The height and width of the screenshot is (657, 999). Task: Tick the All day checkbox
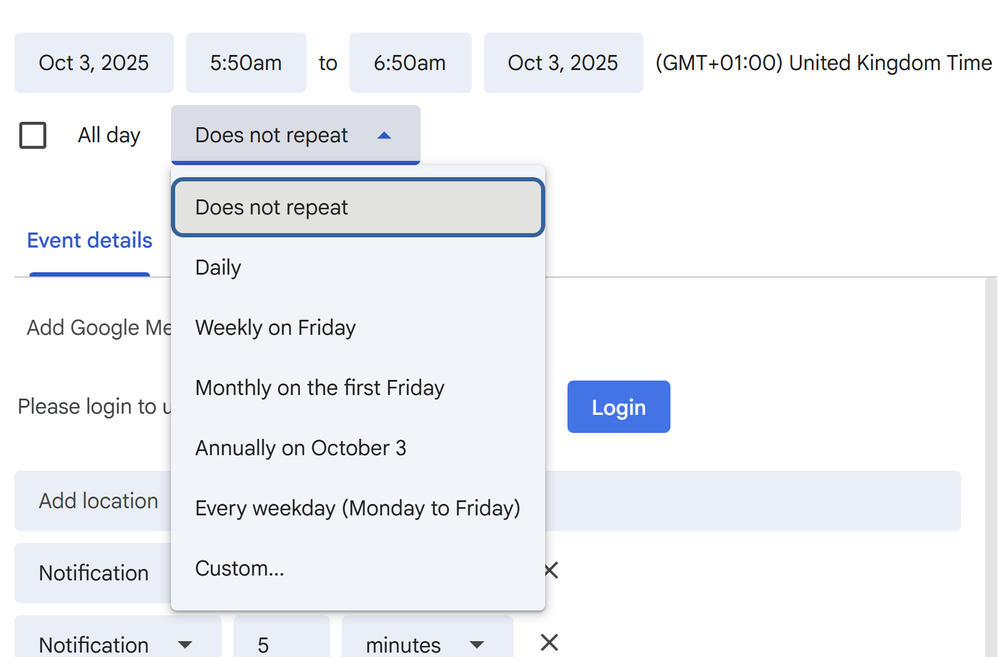tap(33, 135)
